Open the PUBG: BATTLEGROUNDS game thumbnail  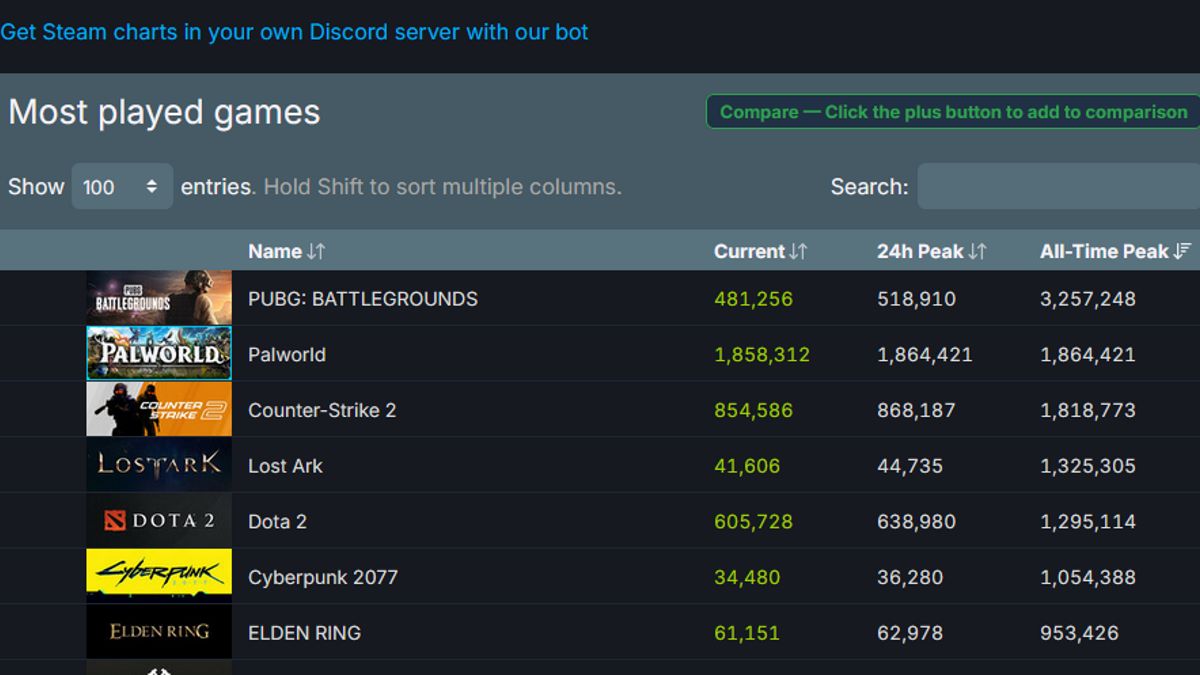pyautogui.click(x=158, y=298)
